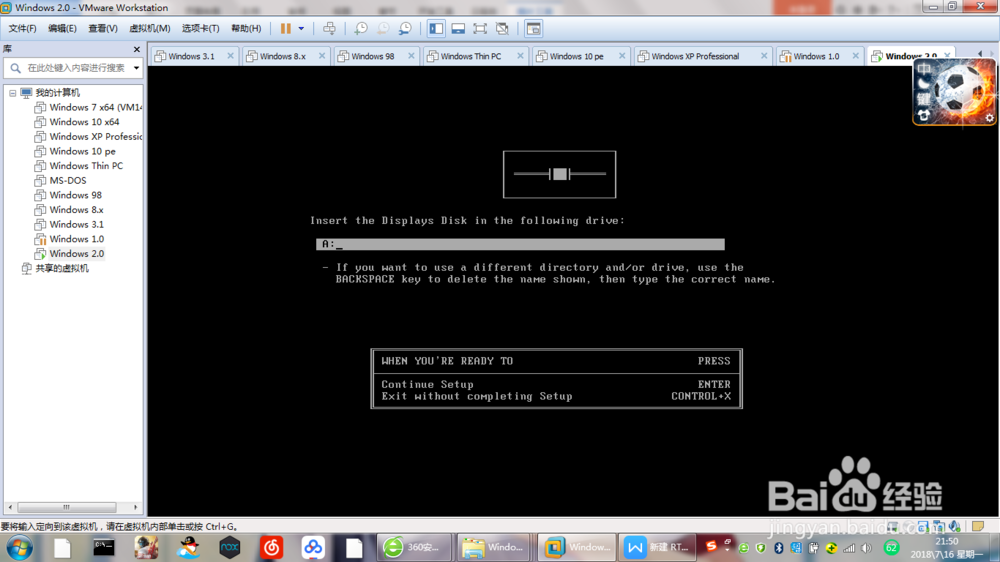This screenshot has width=1000, height=562.
Task: Toggle the console view icon
Action: click(533, 29)
